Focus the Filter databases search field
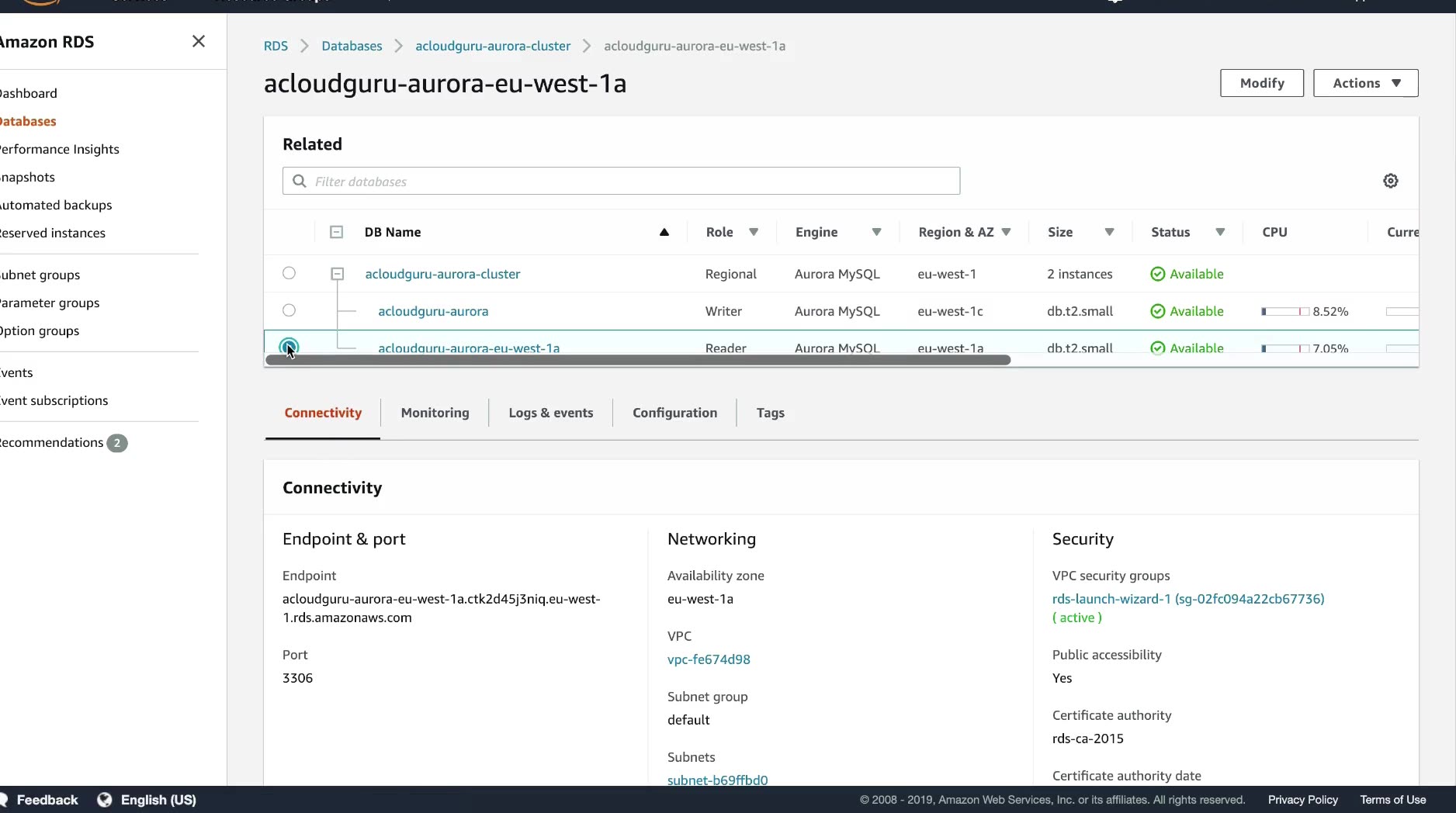The height and width of the screenshot is (813, 1456). [x=621, y=181]
